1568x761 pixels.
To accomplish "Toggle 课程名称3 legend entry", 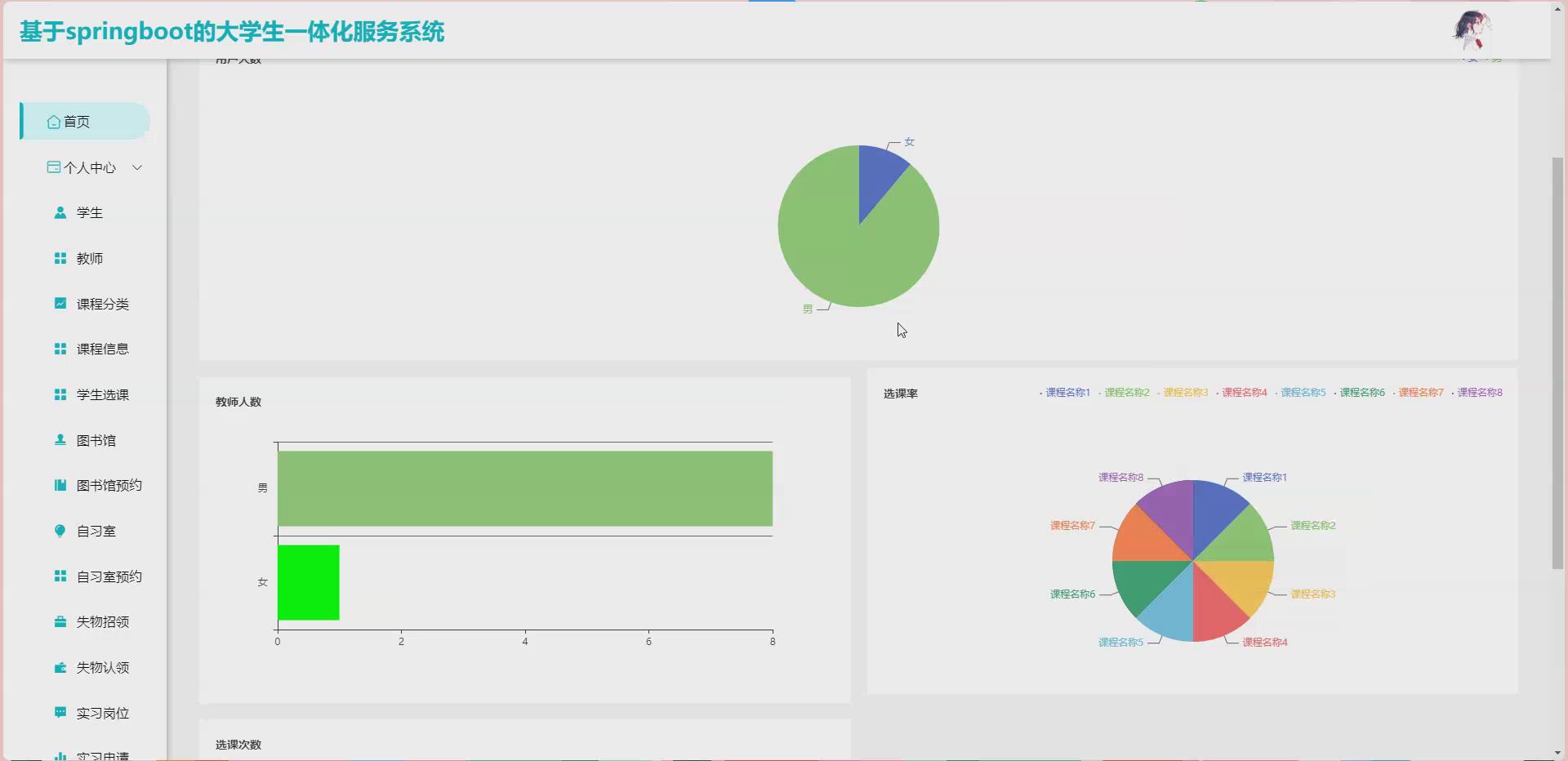I will [1183, 393].
